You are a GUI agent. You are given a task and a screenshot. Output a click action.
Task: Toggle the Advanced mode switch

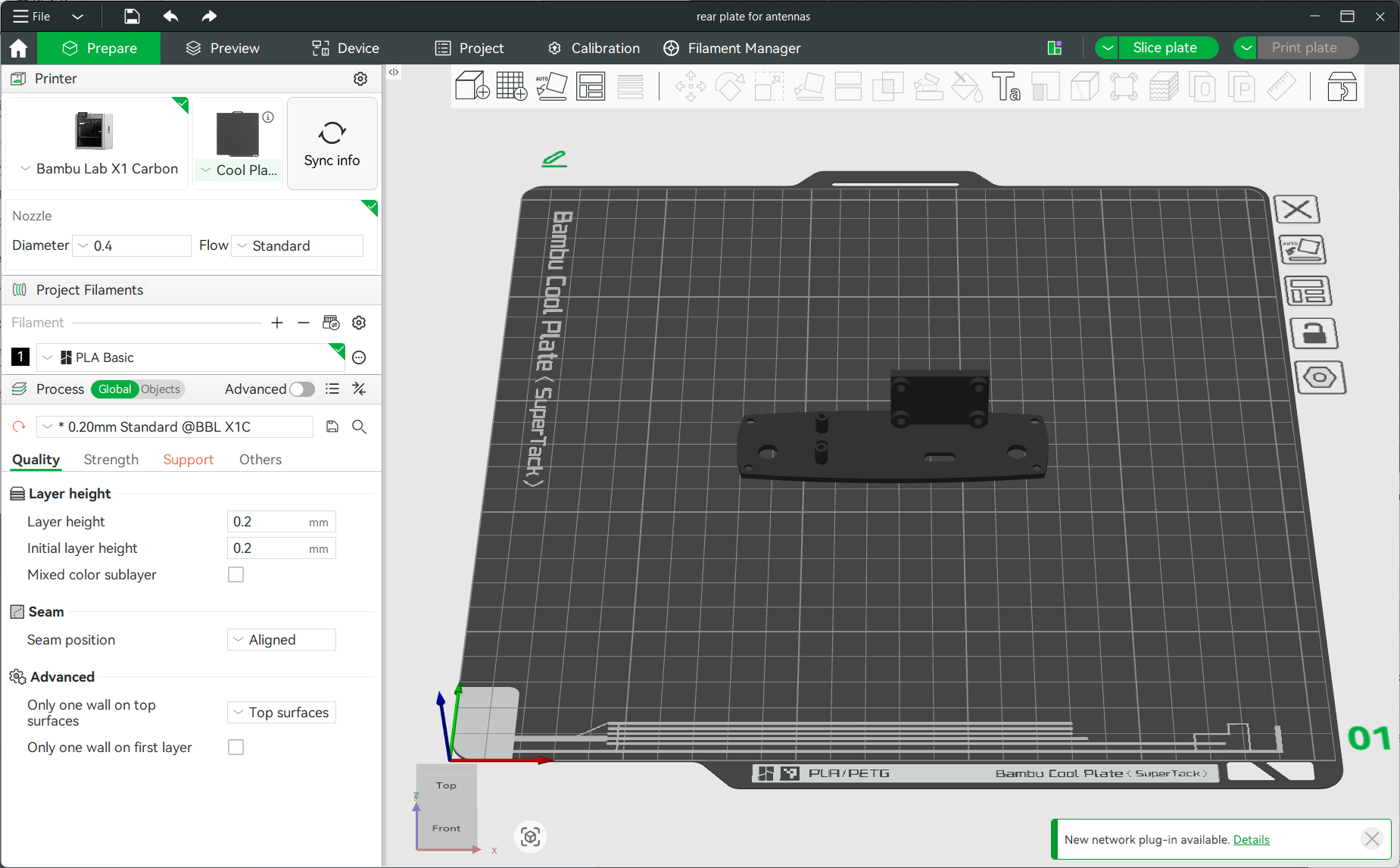point(301,389)
